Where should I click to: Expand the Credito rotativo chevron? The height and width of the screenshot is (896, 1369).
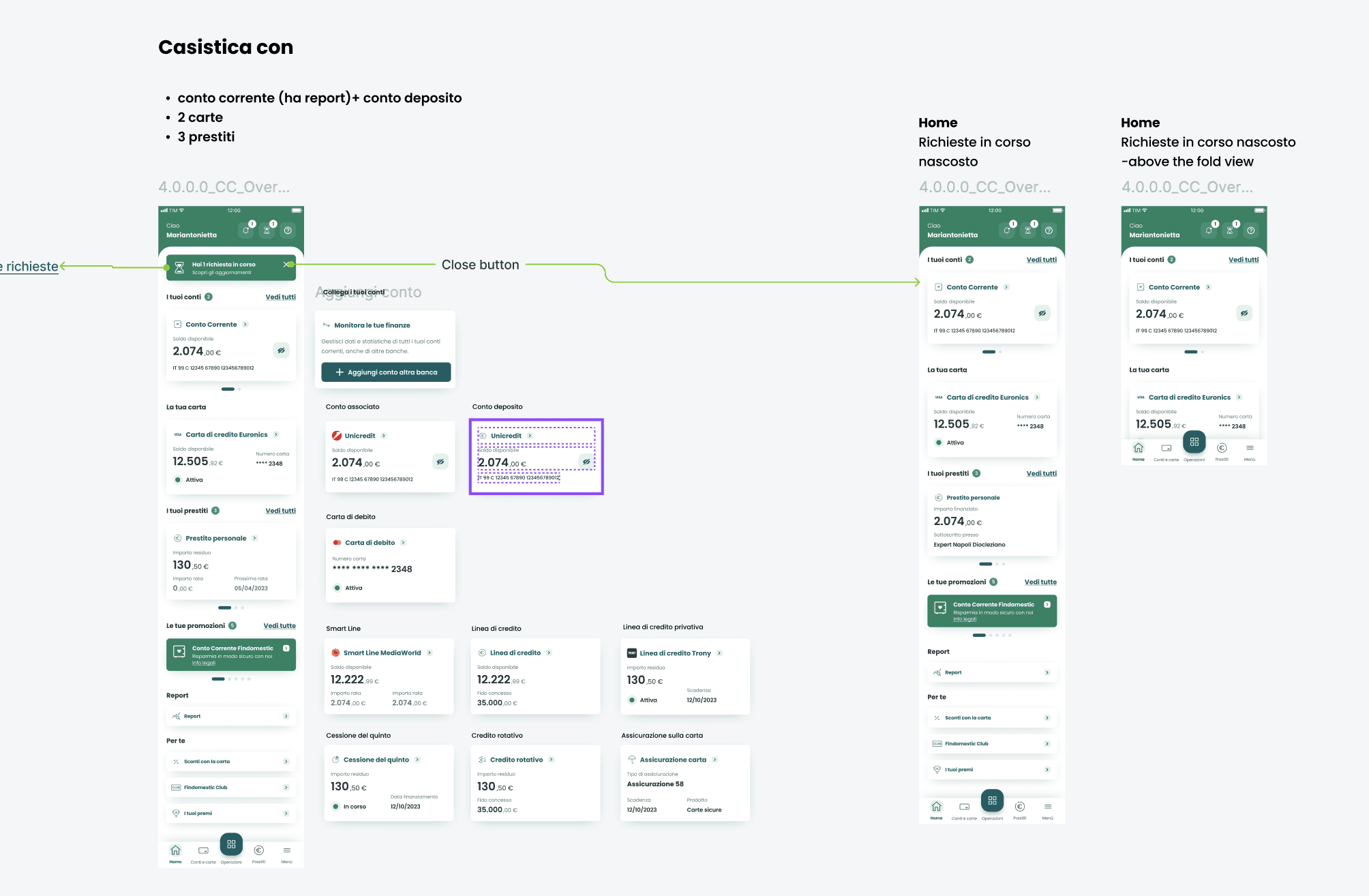(x=552, y=760)
